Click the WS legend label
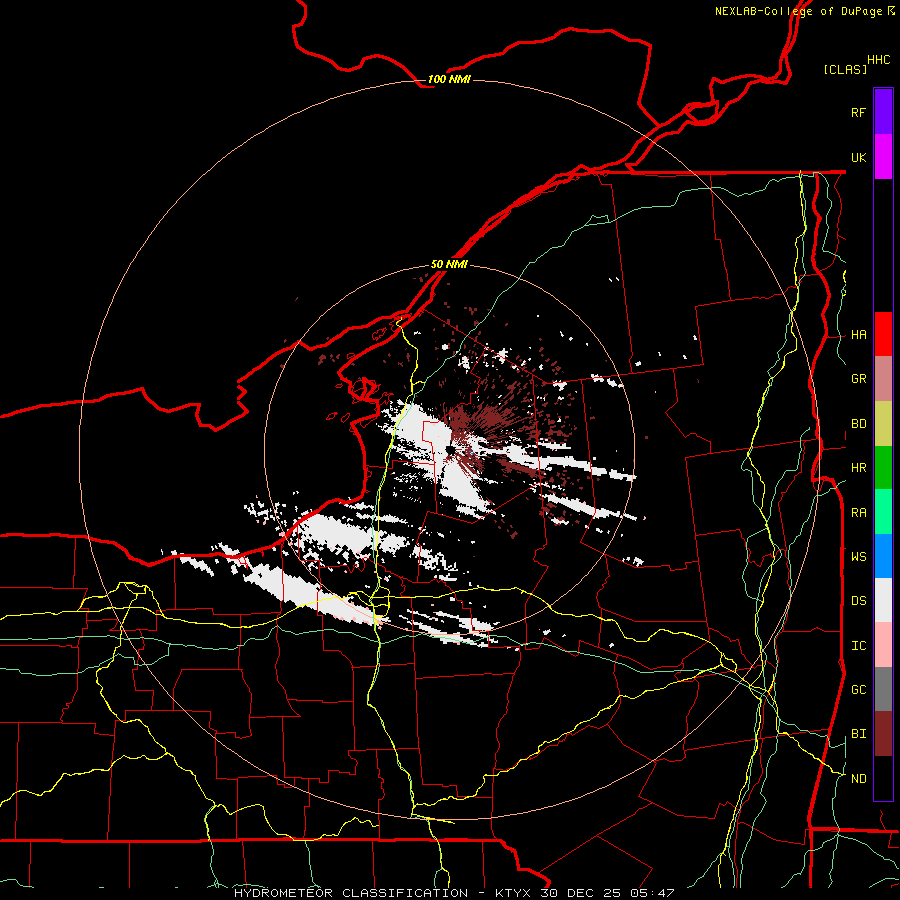This screenshot has height=900, width=900. pos(858,557)
